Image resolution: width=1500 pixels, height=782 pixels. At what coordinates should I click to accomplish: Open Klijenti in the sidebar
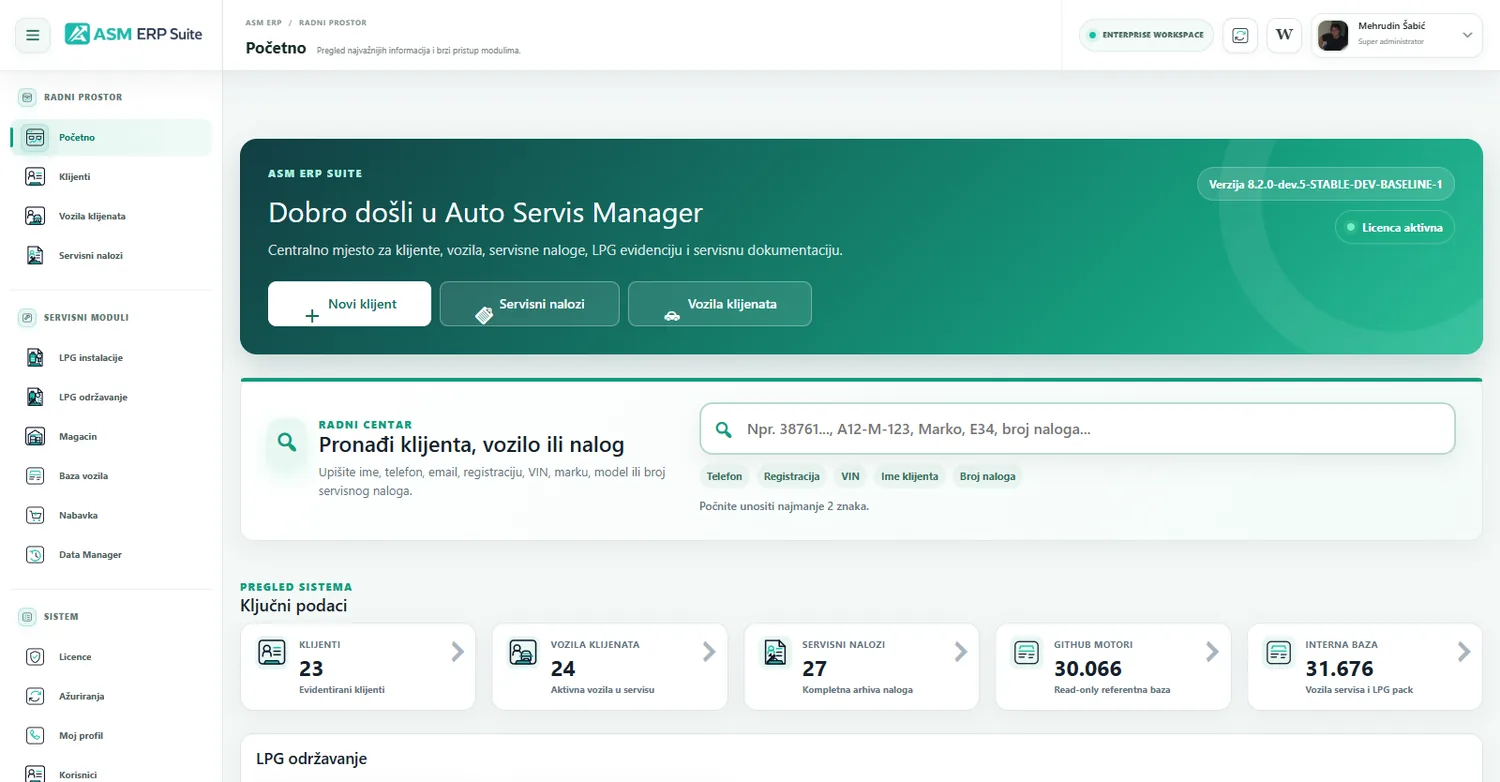click(x=111, y=177)
